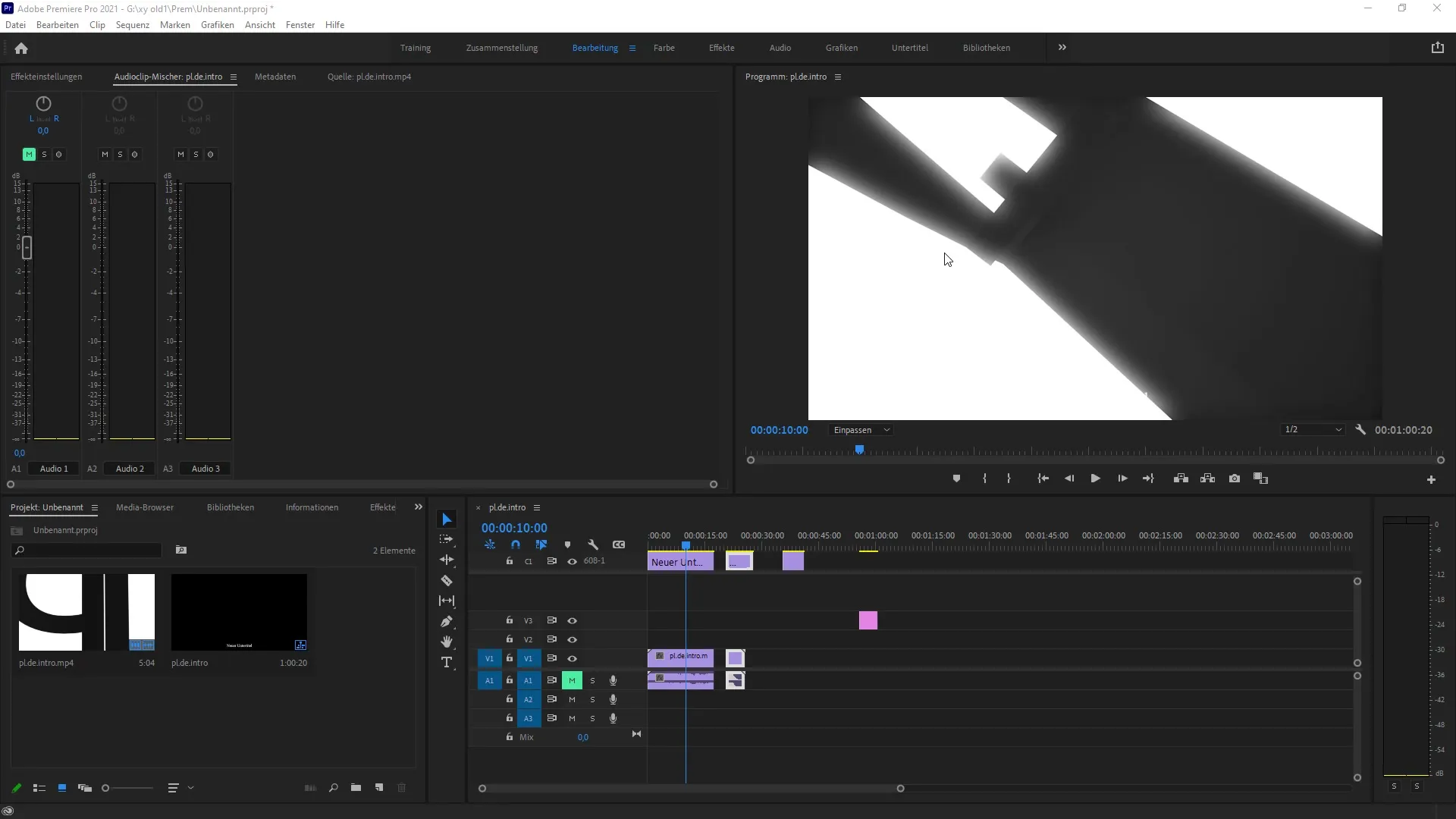Click Audio 1 volume fader handle
The image size is (1456, 819).
pyautogui.click(x=27, y=247)
